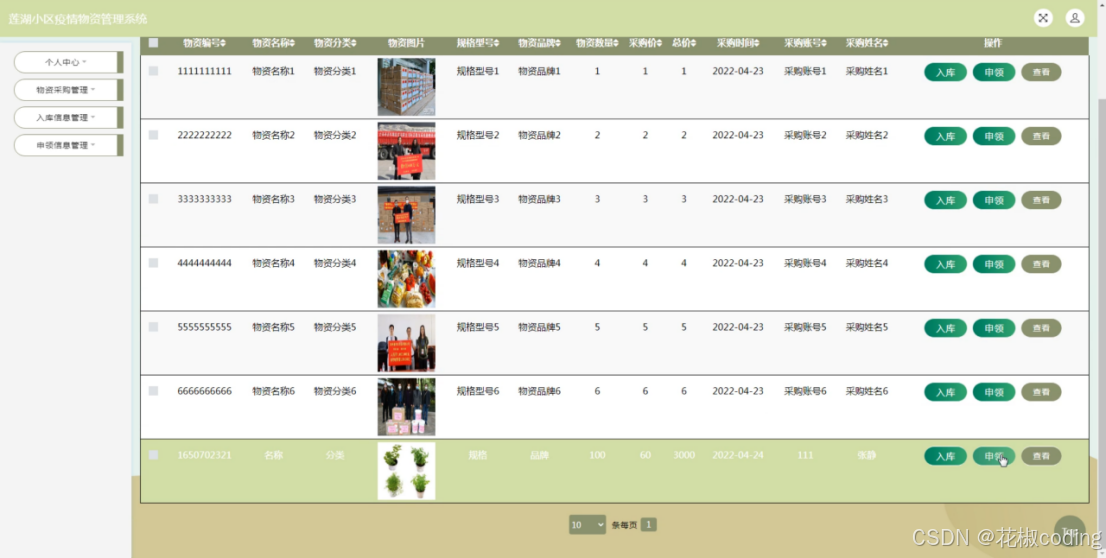Click 查看 for the 张静 row
The image size is (1106, 558).
tap(1041, 456)
